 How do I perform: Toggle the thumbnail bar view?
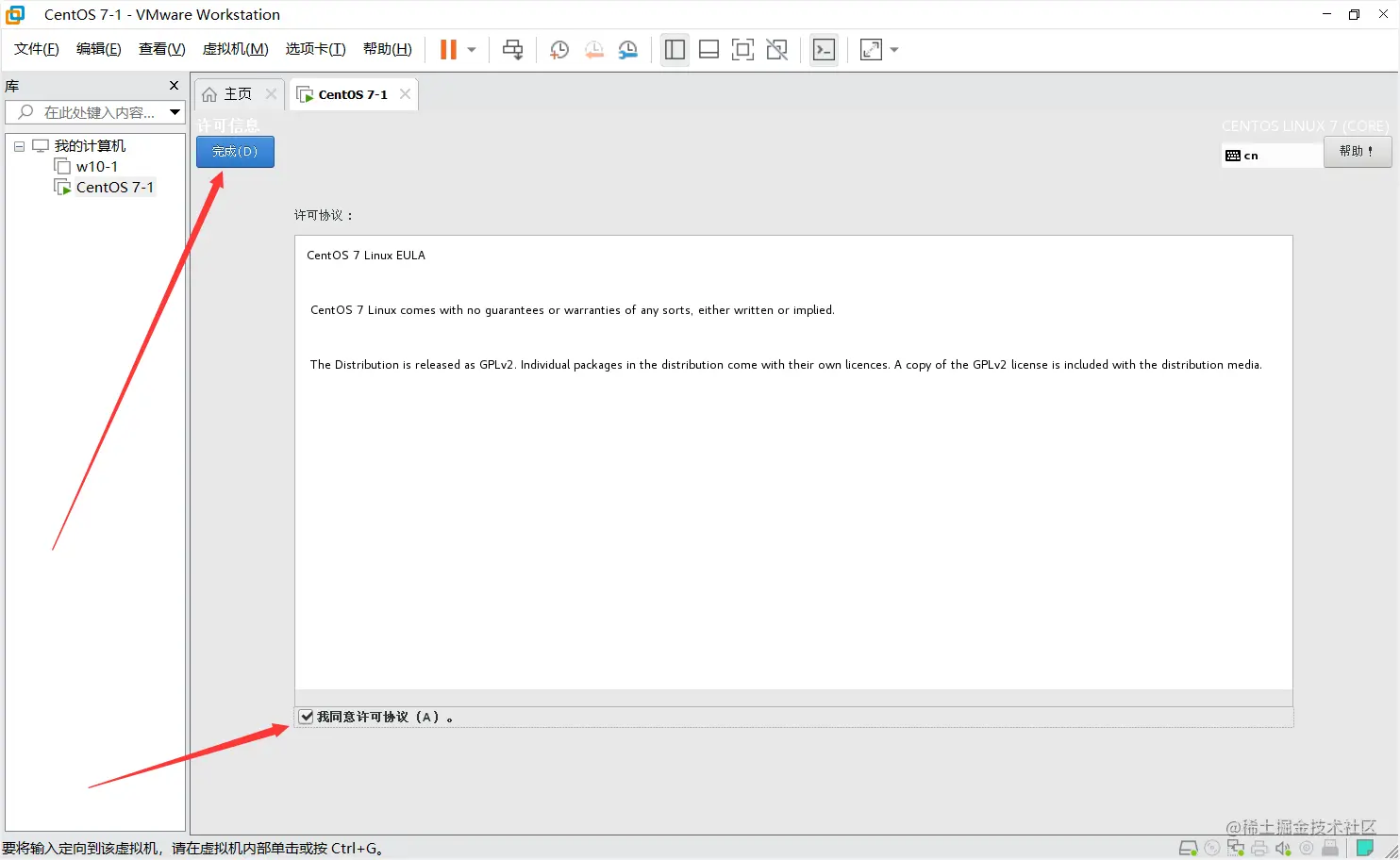pos(708,50)
